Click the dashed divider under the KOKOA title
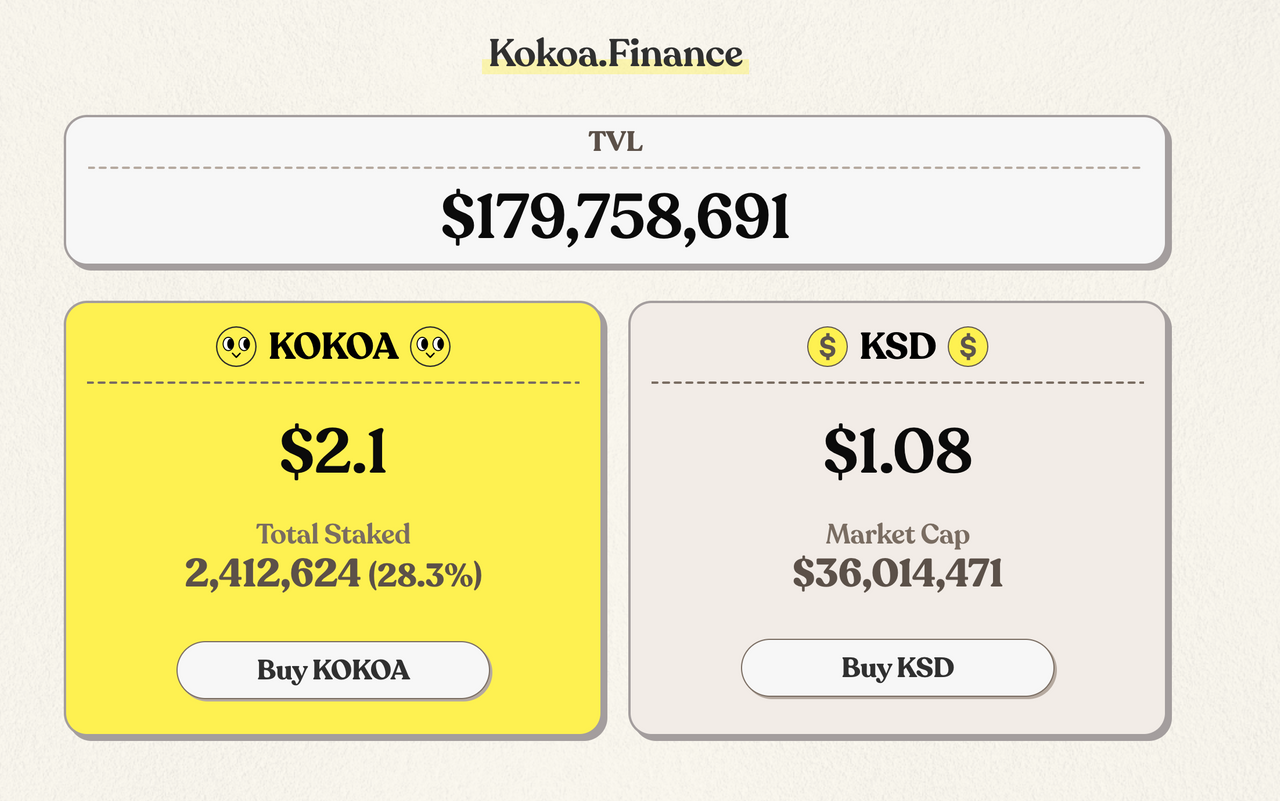This screenshot has width=1280, height=801. [x=333, y=382]
